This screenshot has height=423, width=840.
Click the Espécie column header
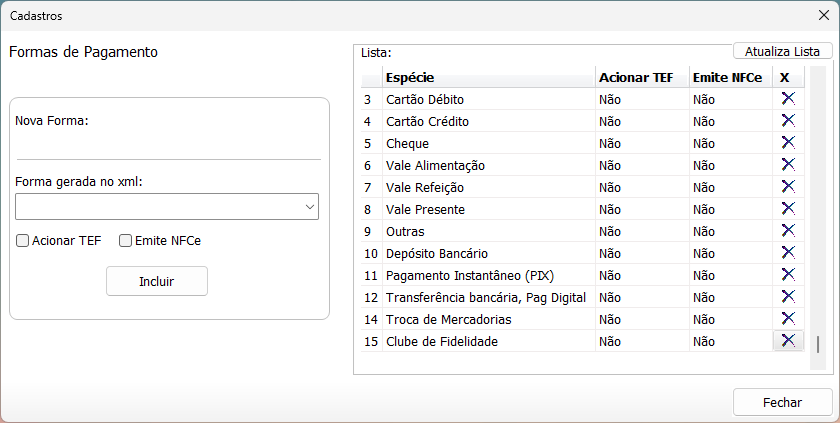[488, 77]
